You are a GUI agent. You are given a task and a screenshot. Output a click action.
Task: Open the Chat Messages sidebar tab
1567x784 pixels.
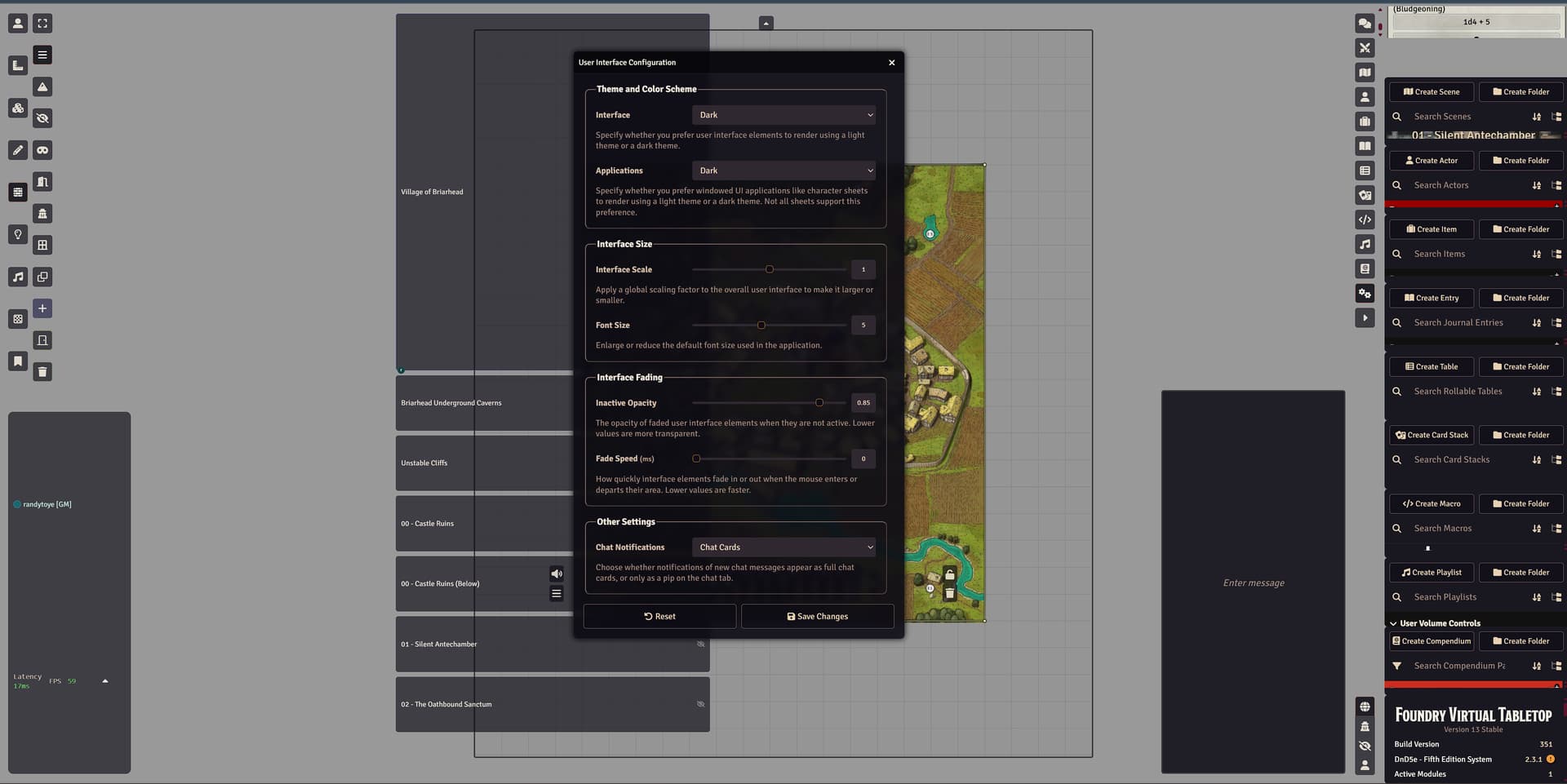click(1365, 24)
